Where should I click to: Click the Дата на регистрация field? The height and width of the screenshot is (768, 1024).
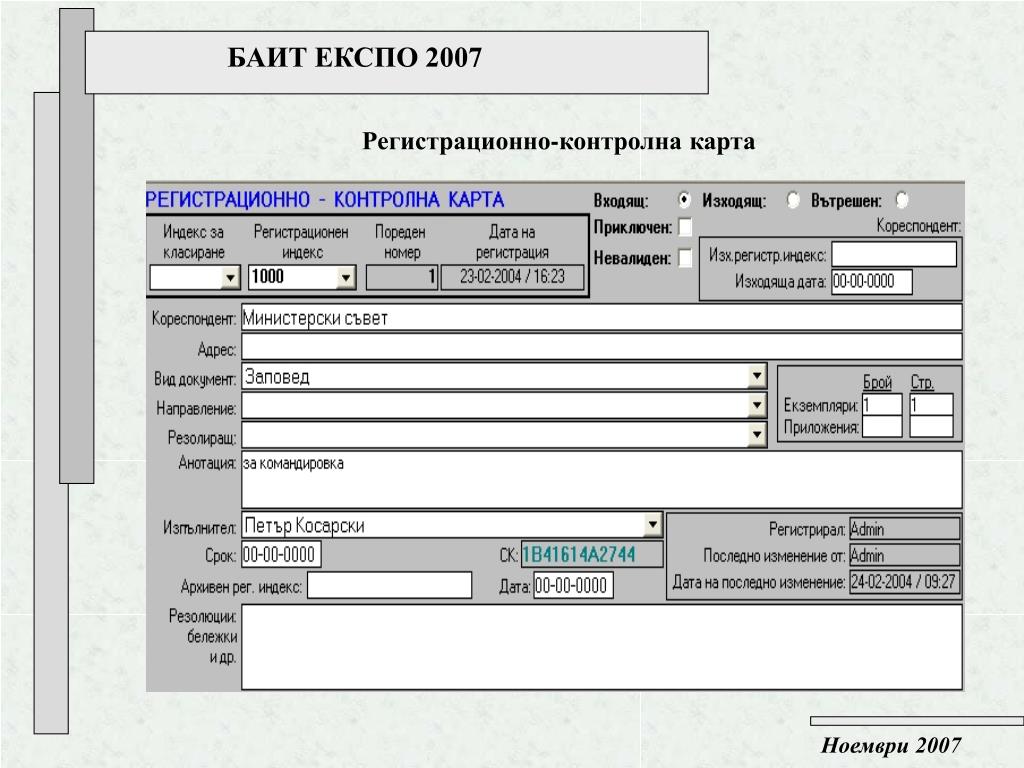(512, 277)
